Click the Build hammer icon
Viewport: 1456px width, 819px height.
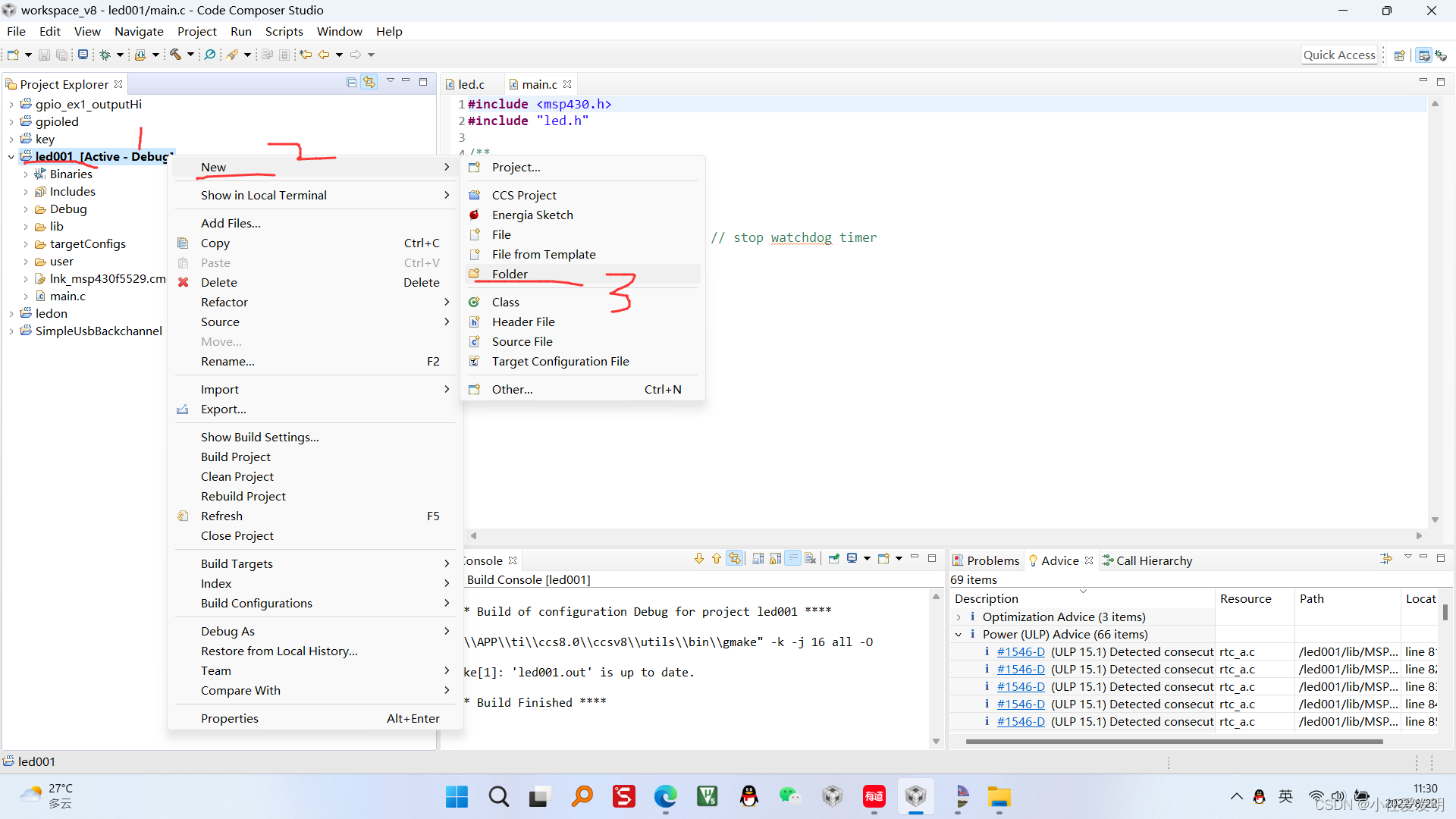[x=175, y=55]
